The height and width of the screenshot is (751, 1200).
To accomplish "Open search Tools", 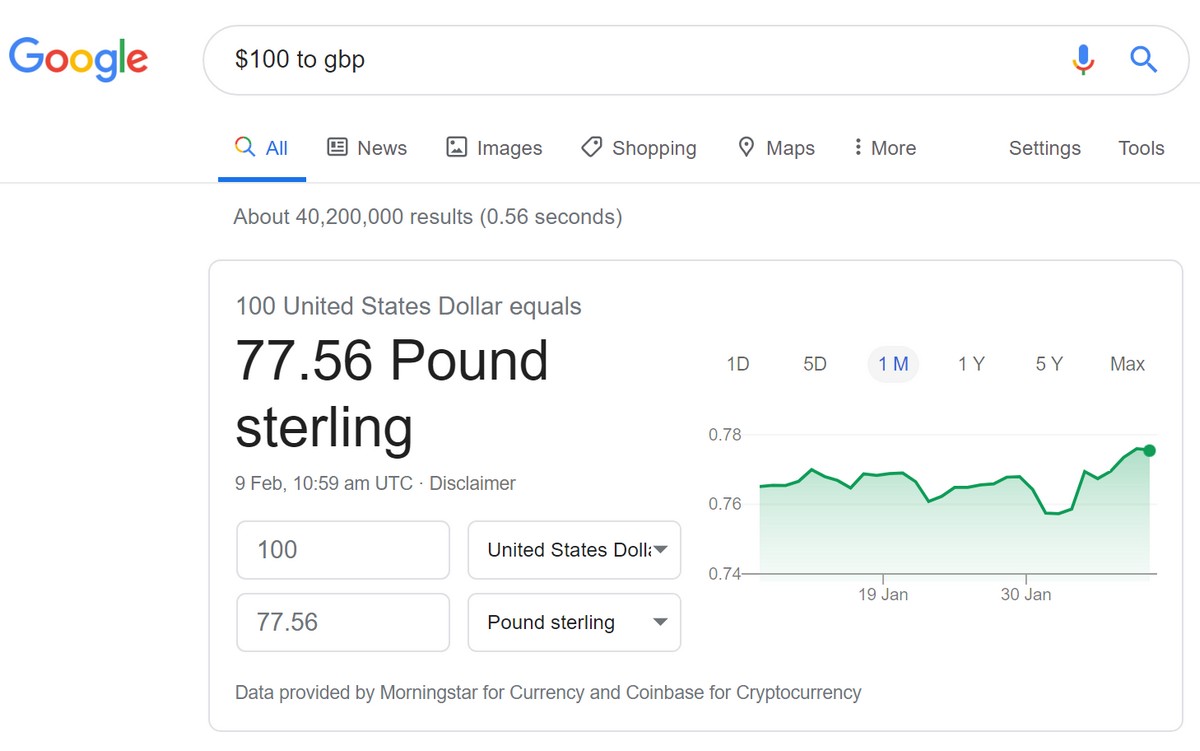I will [1141, 148].
